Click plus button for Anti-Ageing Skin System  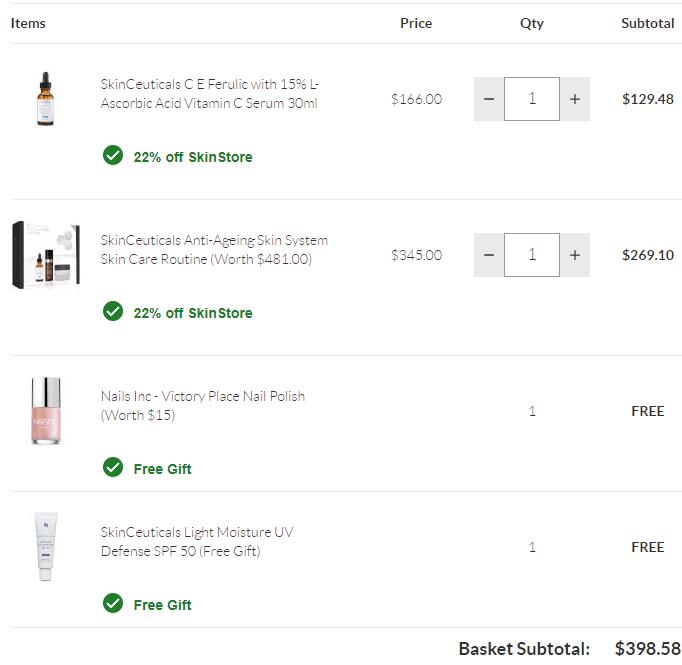tap(574, 255)
